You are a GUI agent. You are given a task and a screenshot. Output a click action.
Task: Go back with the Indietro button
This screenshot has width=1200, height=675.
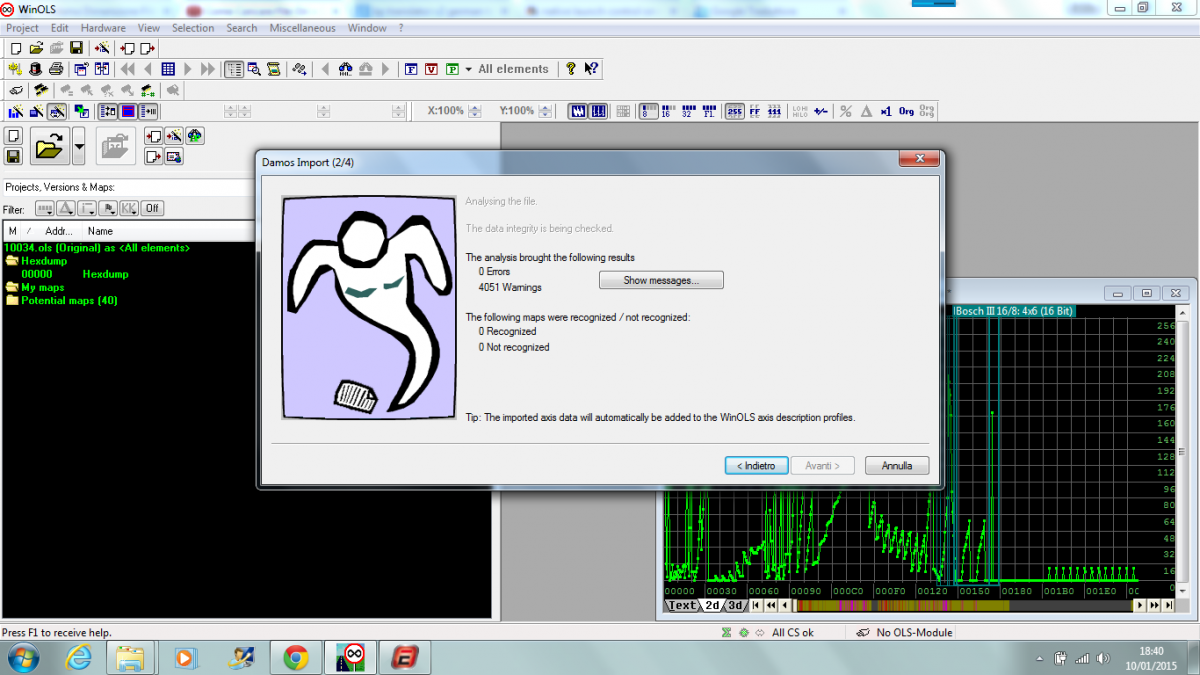point(756,466)
